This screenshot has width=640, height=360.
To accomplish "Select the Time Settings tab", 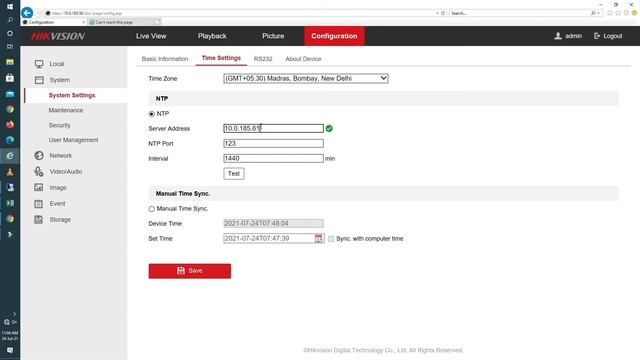I will coord(221,58).
